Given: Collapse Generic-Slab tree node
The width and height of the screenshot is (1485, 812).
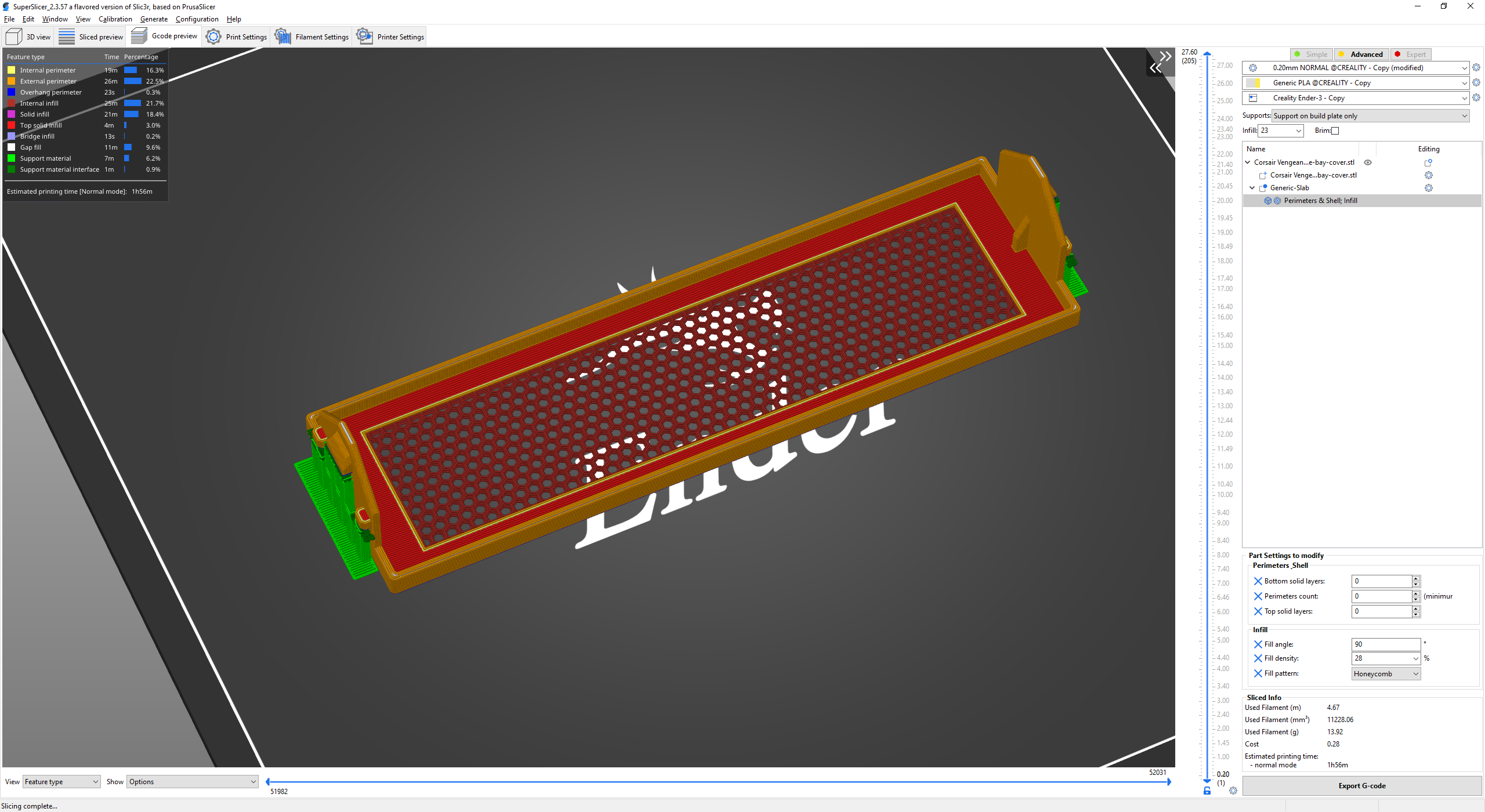Looking at the screenshot, I should pos(1252,188).
